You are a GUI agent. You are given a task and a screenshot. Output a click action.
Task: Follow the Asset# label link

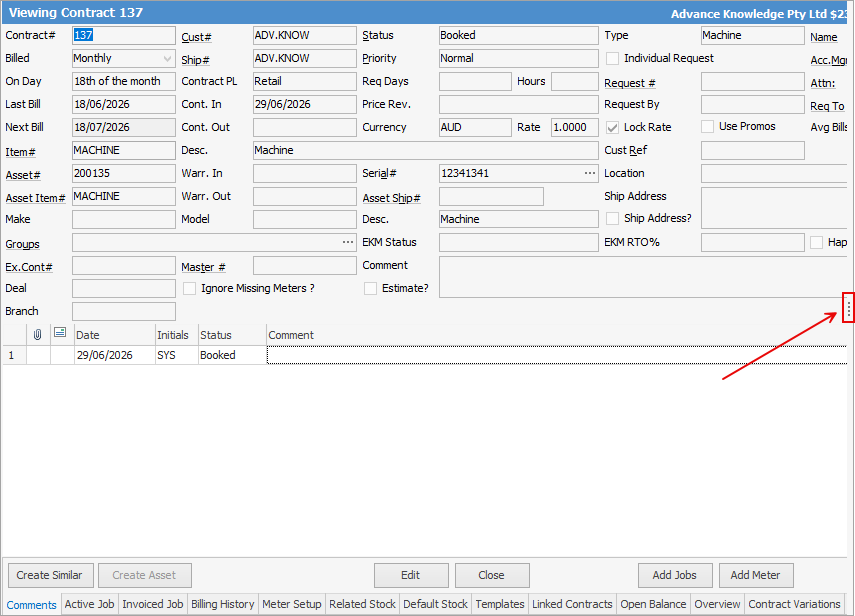23,175
